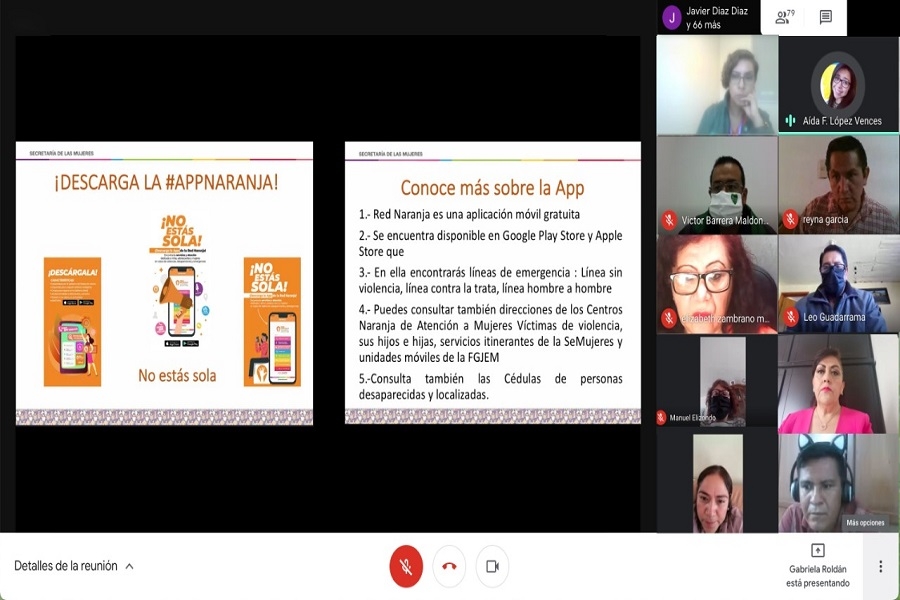
Task: Click the present screen icon above Gabriela Roldán
Action: click(817, 551)
